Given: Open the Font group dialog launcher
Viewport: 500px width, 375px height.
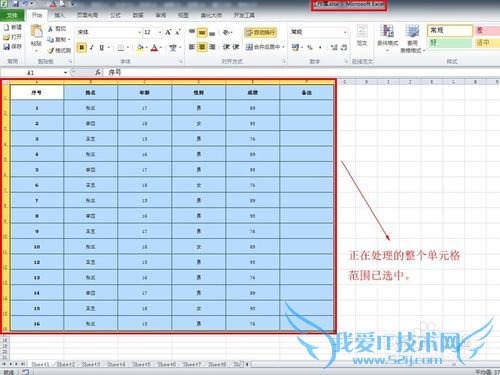Looking at the screenshot, I should click(181, 62).
